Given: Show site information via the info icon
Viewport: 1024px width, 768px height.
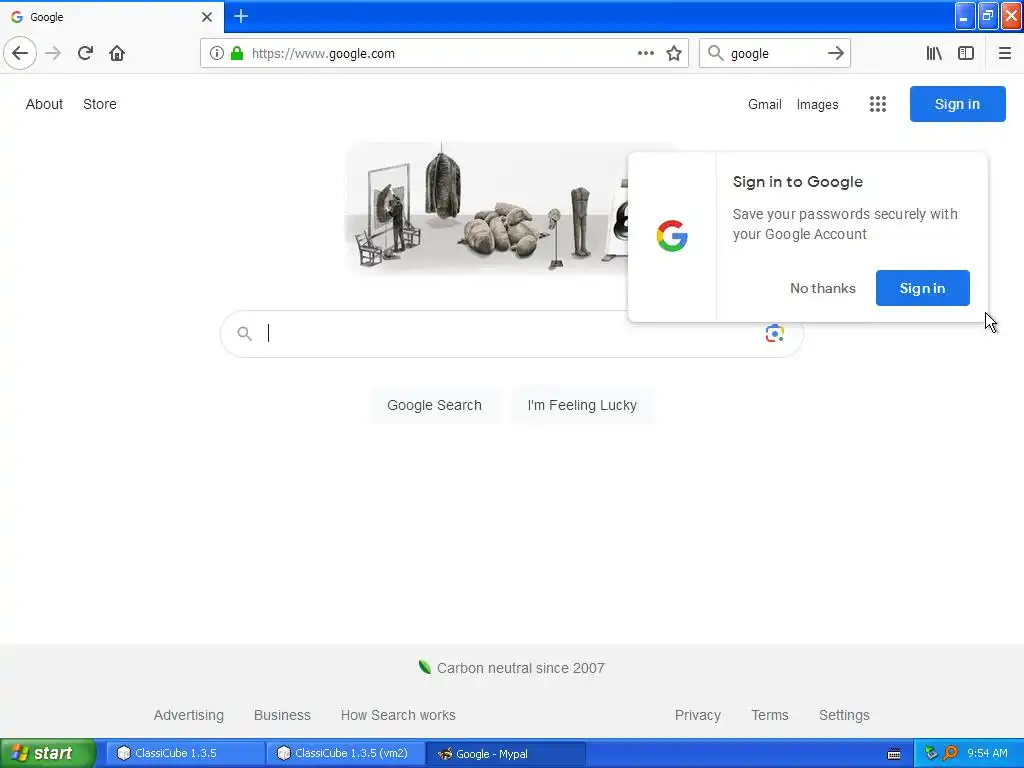Looking at the screenshot, I should click(x=216, y=53).
